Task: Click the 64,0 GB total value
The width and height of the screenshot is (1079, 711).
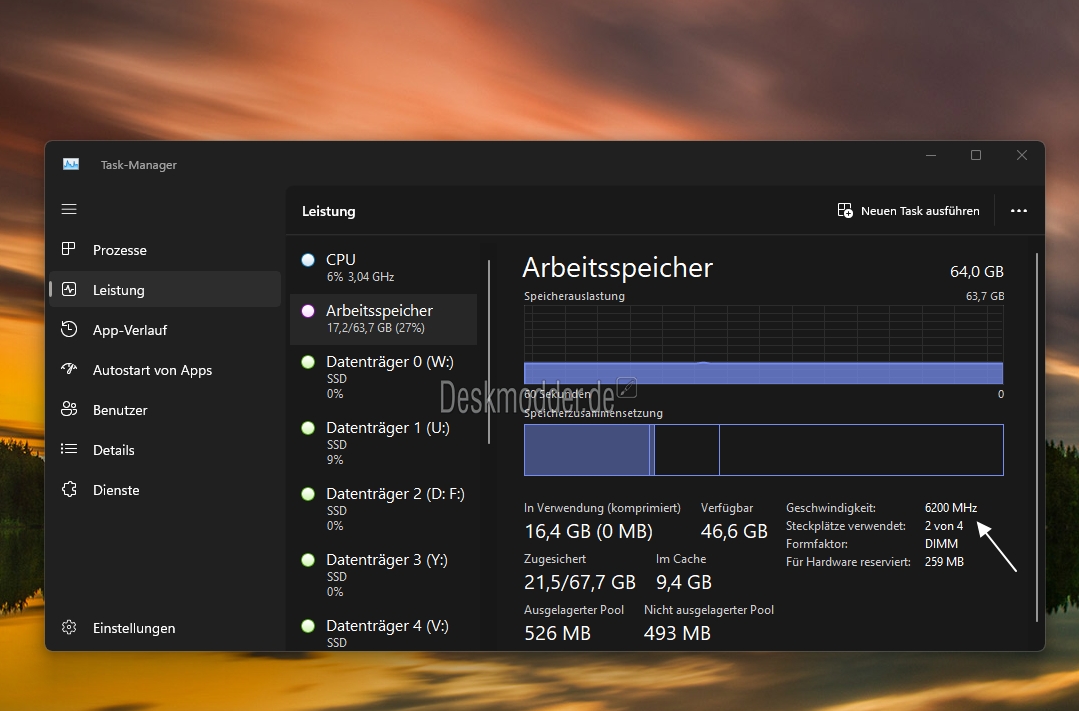Action: 976,272
